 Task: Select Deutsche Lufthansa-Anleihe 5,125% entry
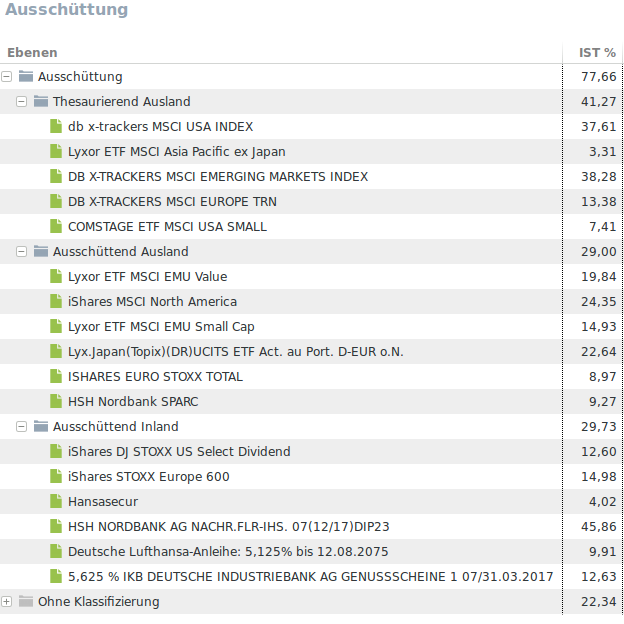[x=228, y=552]
